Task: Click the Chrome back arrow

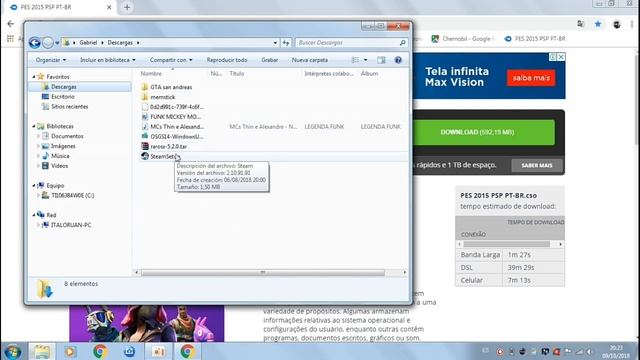Action: 11,24
